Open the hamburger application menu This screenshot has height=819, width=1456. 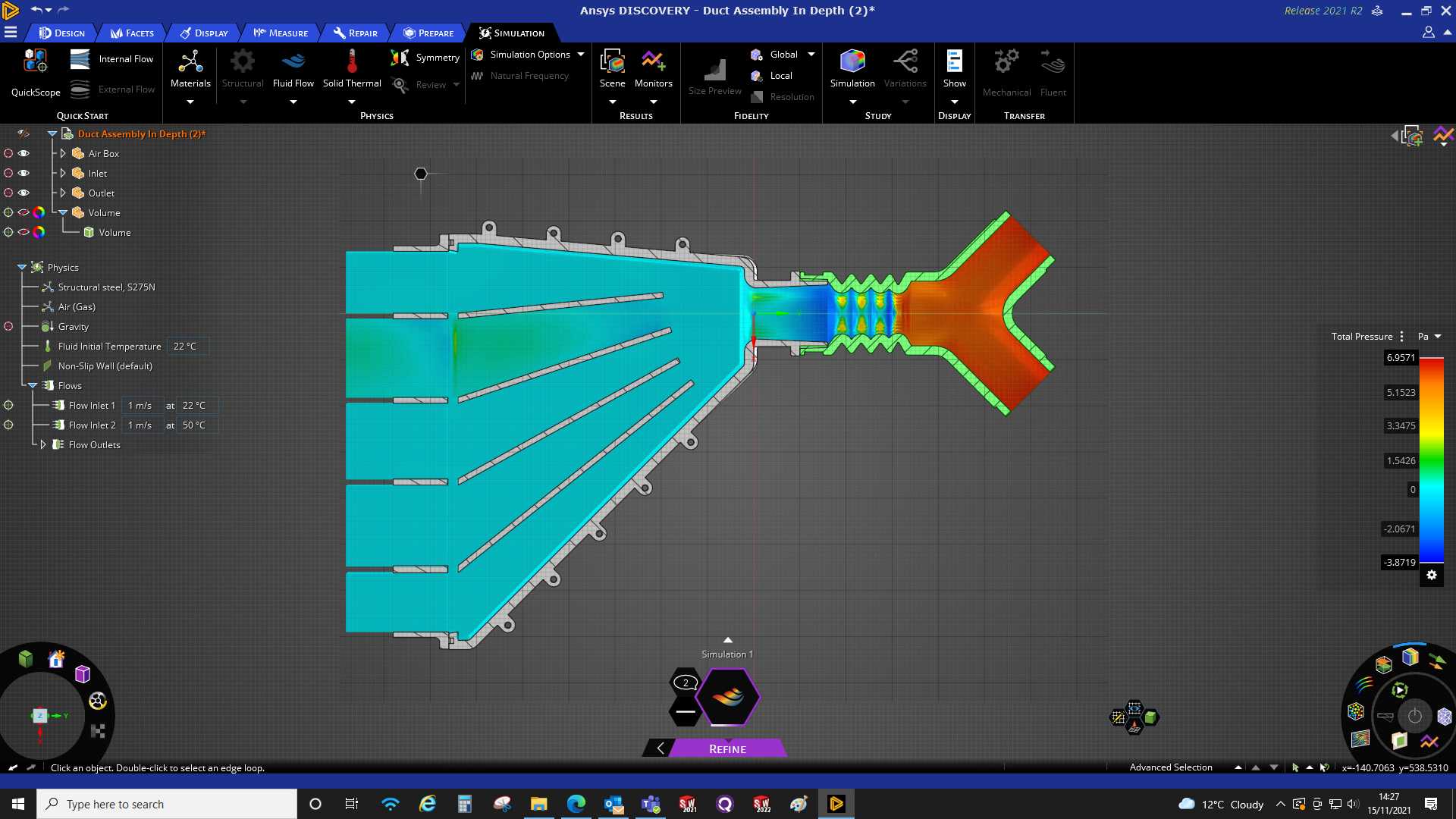pos(11,33)
